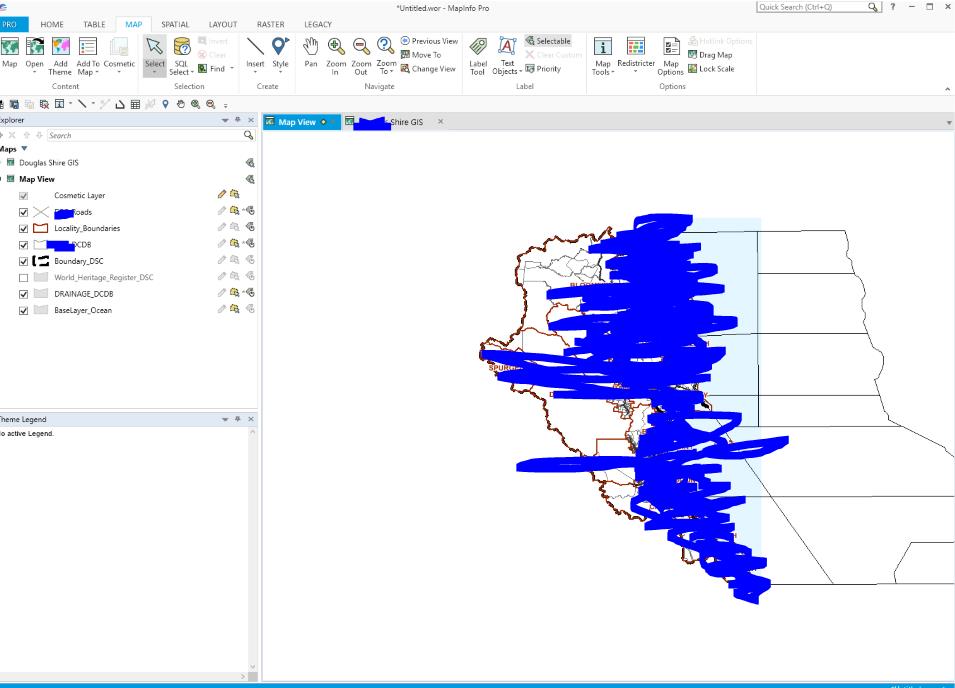Screen dimensions: 955x688
Task: Click the Map Tools info icon
Action: (603, 47)
